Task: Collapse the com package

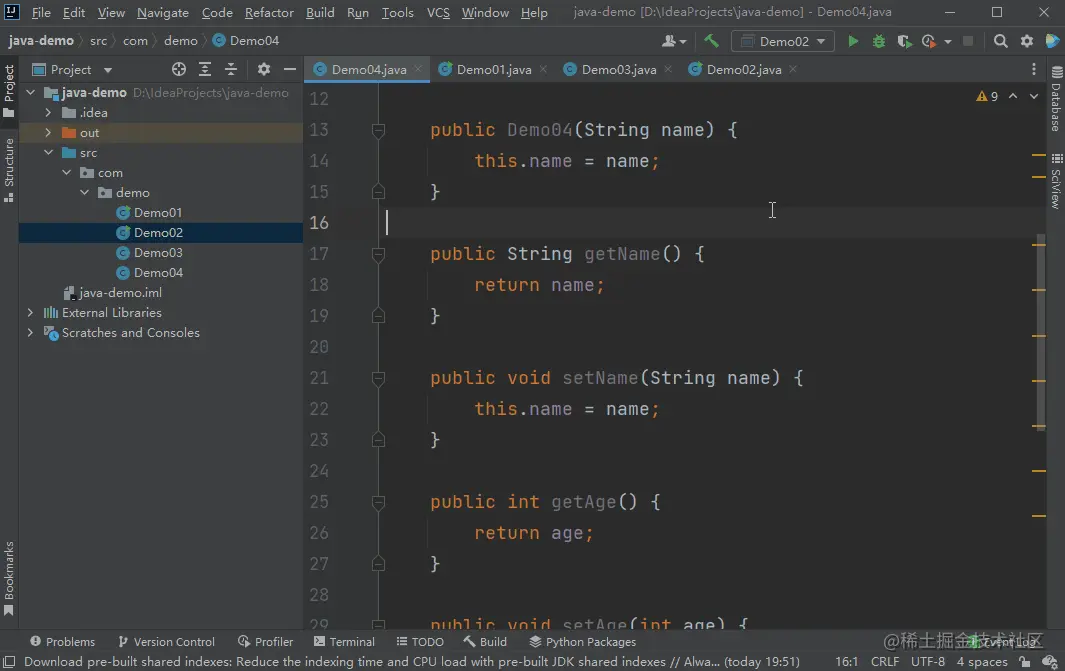Action: pyautogui.click(x=67, y=173)
